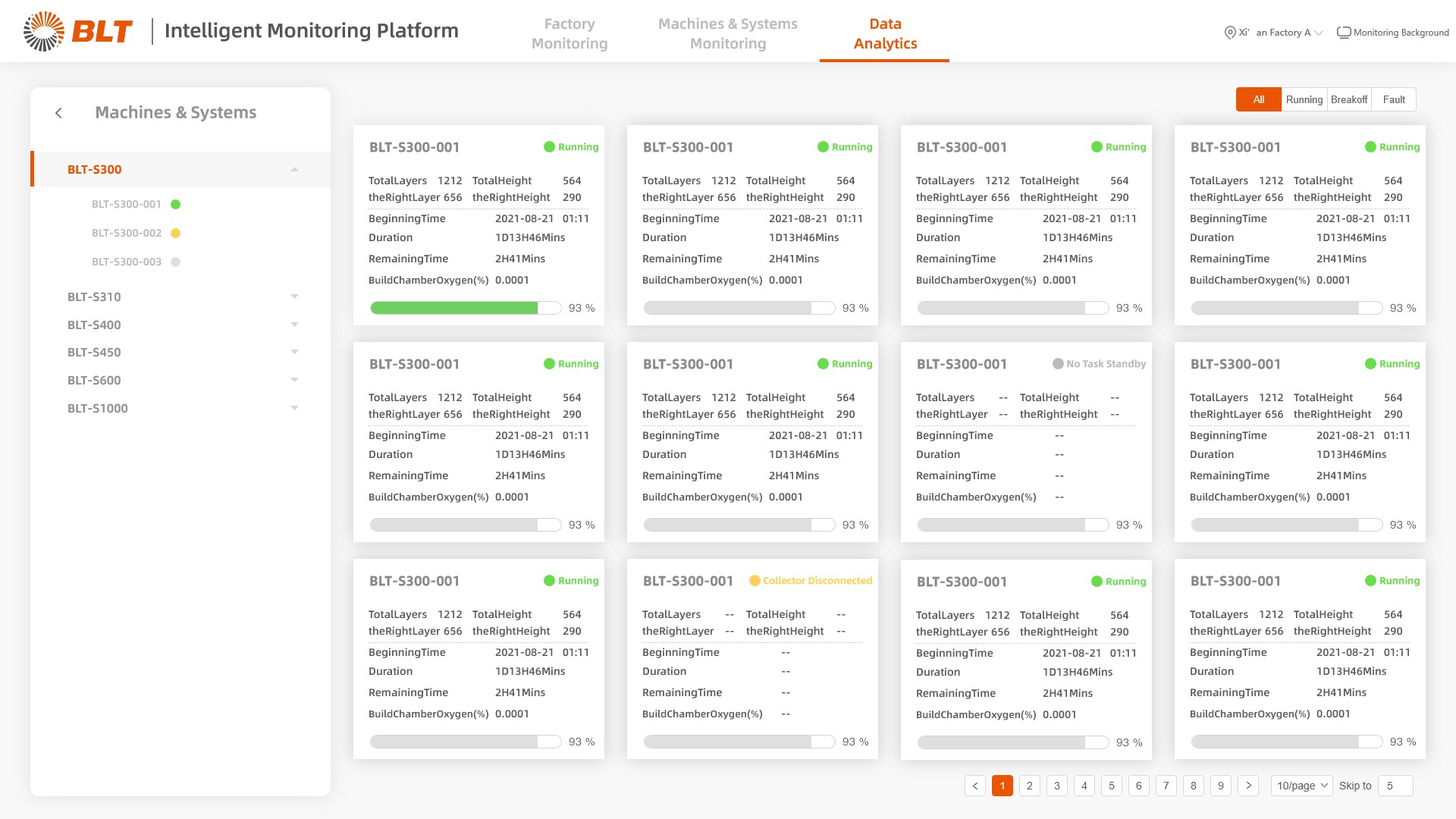Collapse the BLT-S300 machine group

(x=294, y=169)
